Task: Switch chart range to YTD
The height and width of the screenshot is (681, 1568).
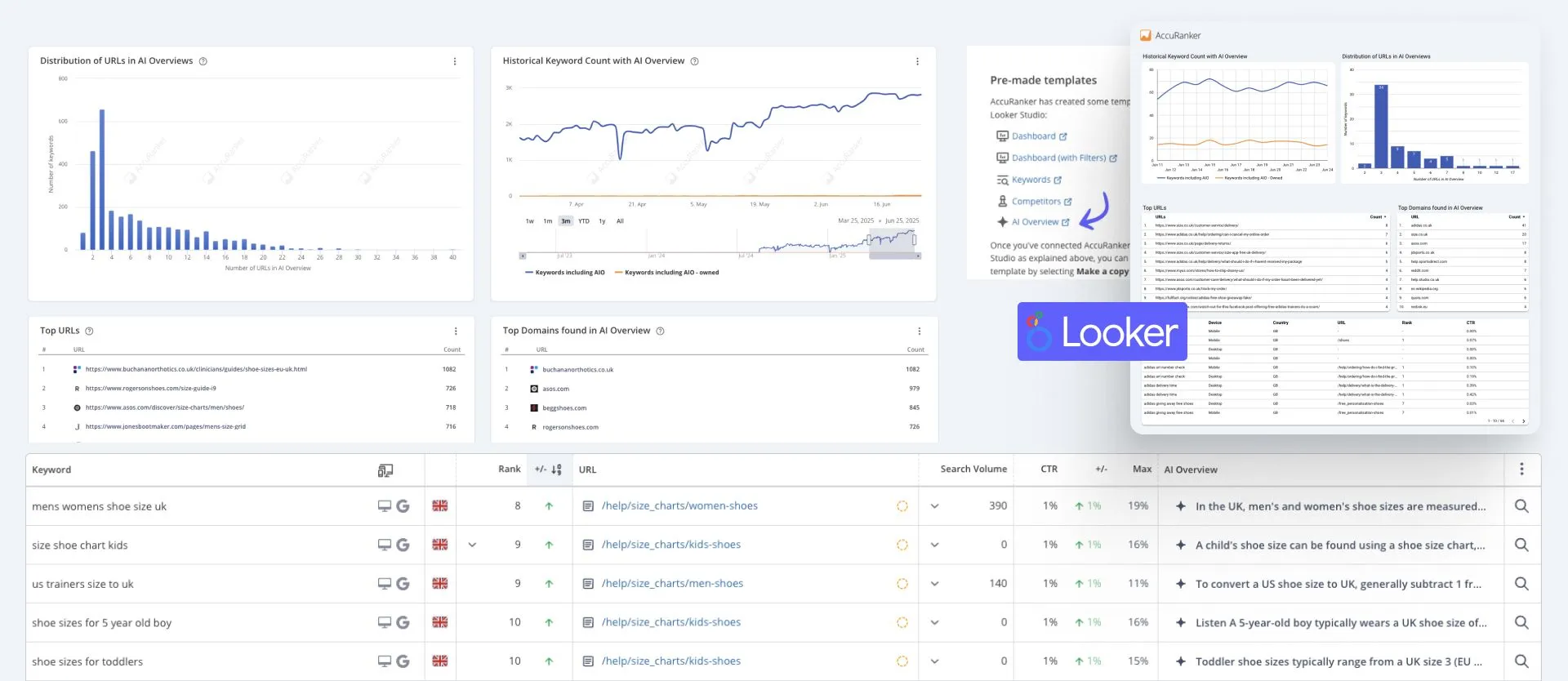Action: click(x=584, y=221)
